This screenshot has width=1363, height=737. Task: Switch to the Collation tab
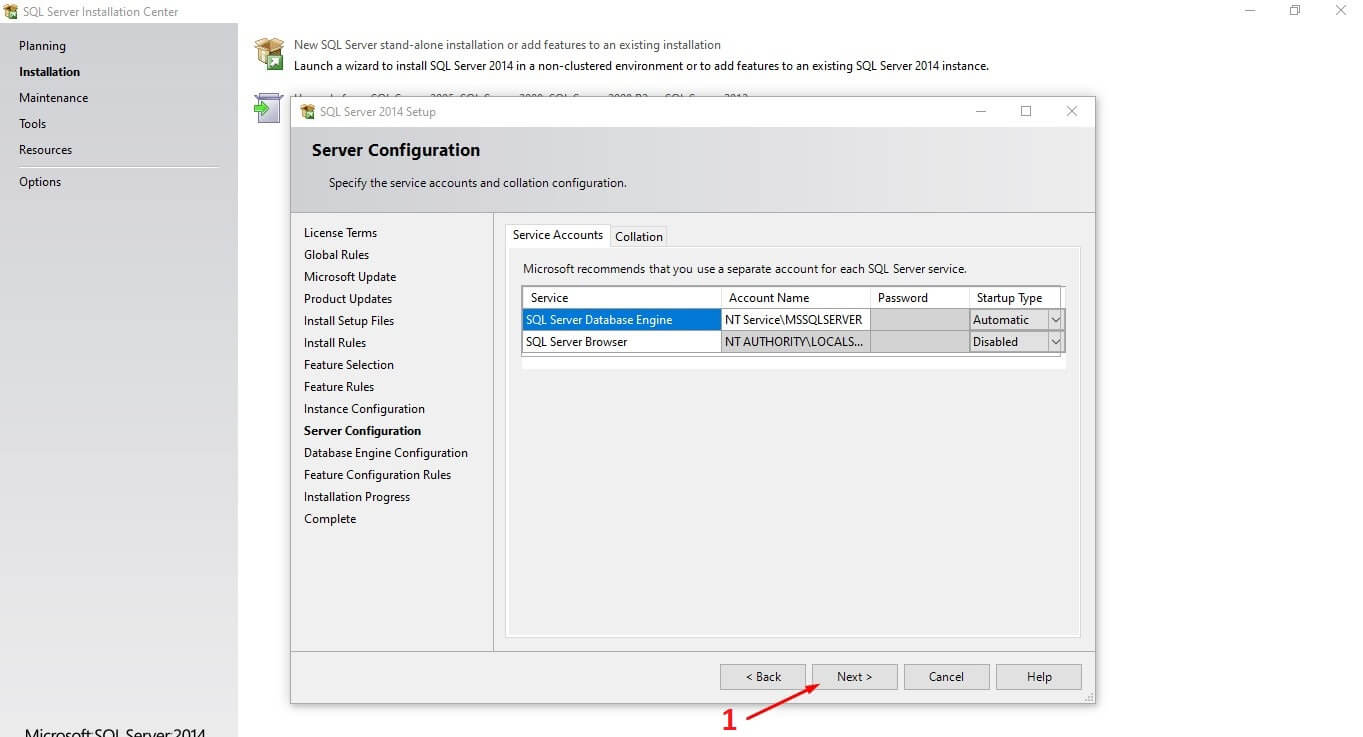639,237
